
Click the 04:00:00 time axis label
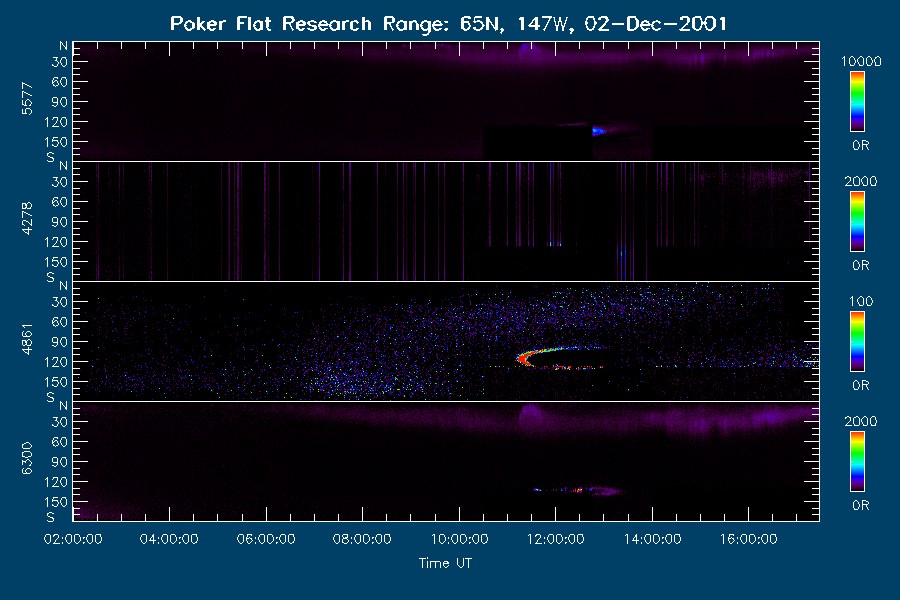(169, 539)
